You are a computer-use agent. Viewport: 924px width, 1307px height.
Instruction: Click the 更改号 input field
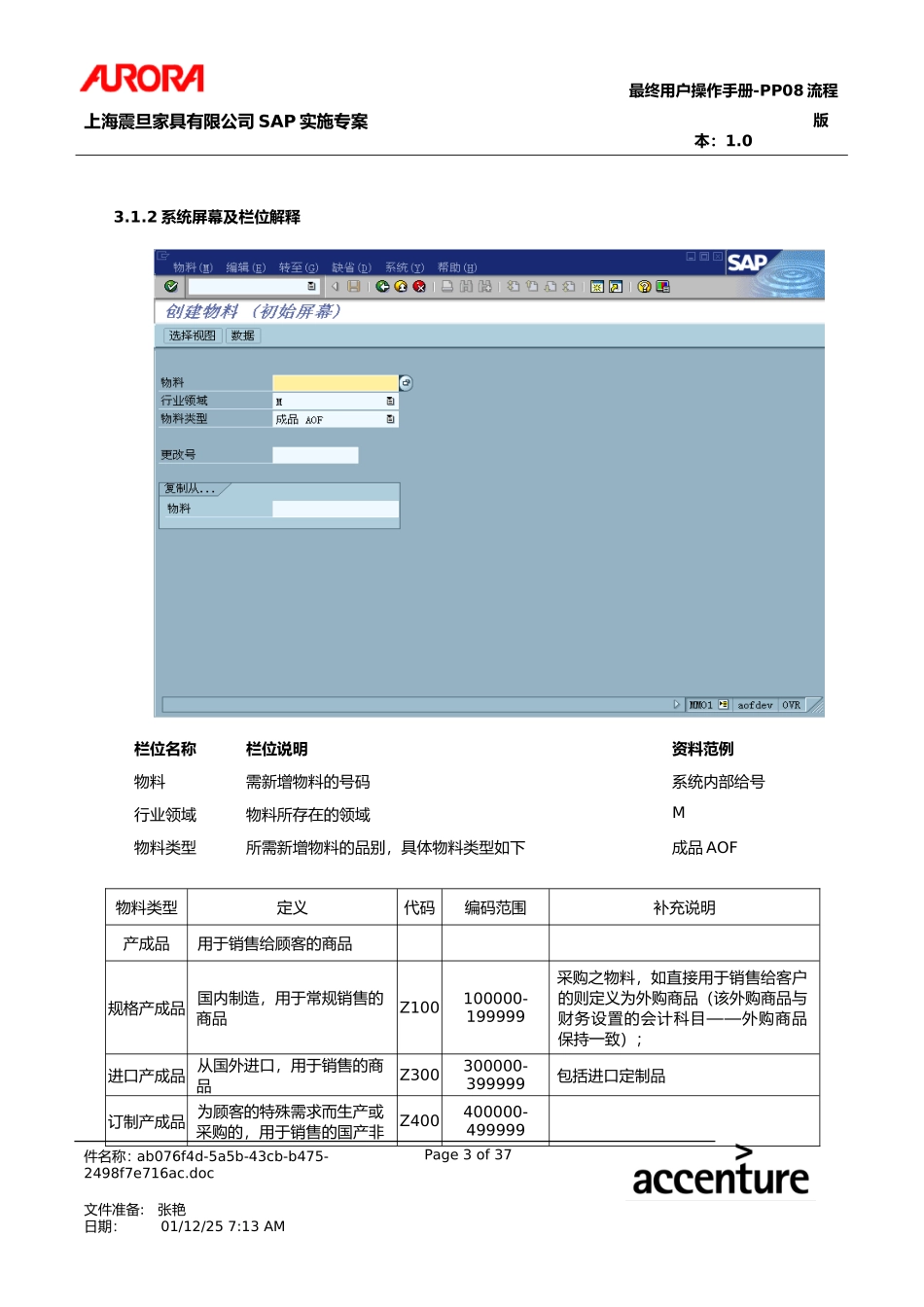(x=315, y=455)
